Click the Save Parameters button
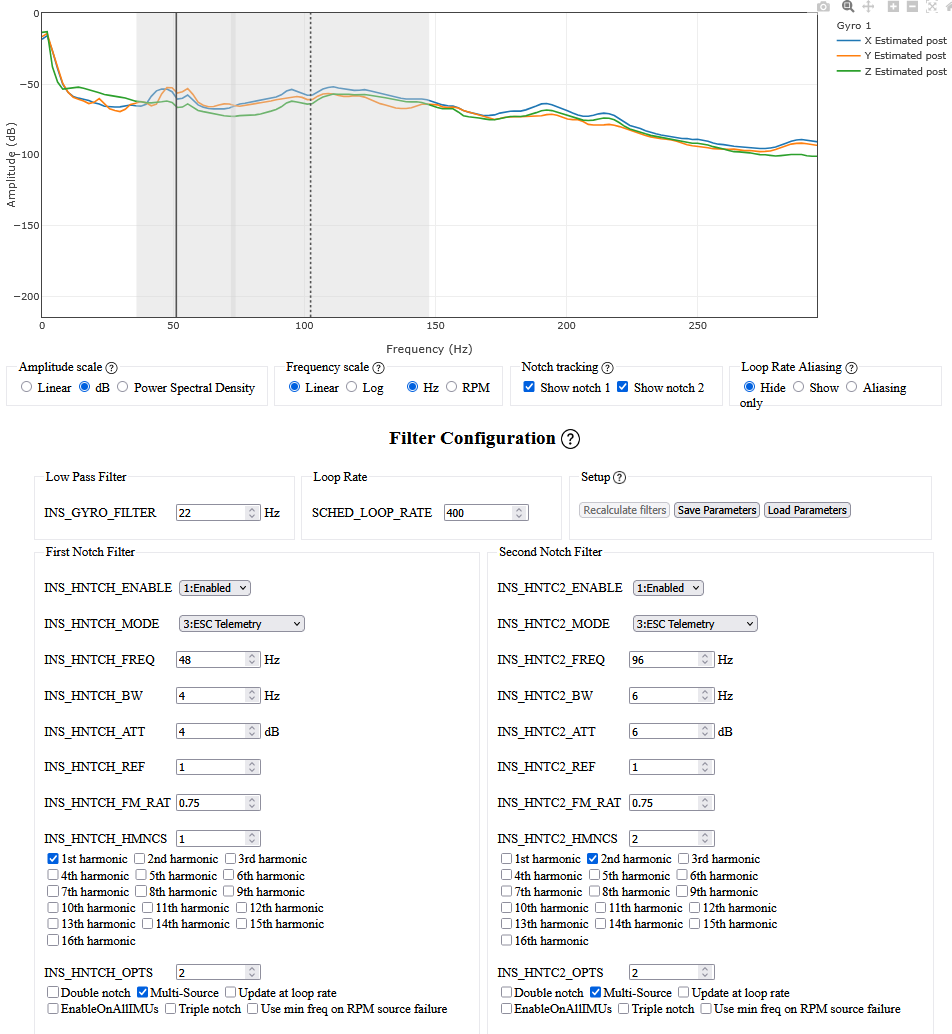Image resolution: width=952 pixels, height=1034 pixels. (x=716, y=510)
